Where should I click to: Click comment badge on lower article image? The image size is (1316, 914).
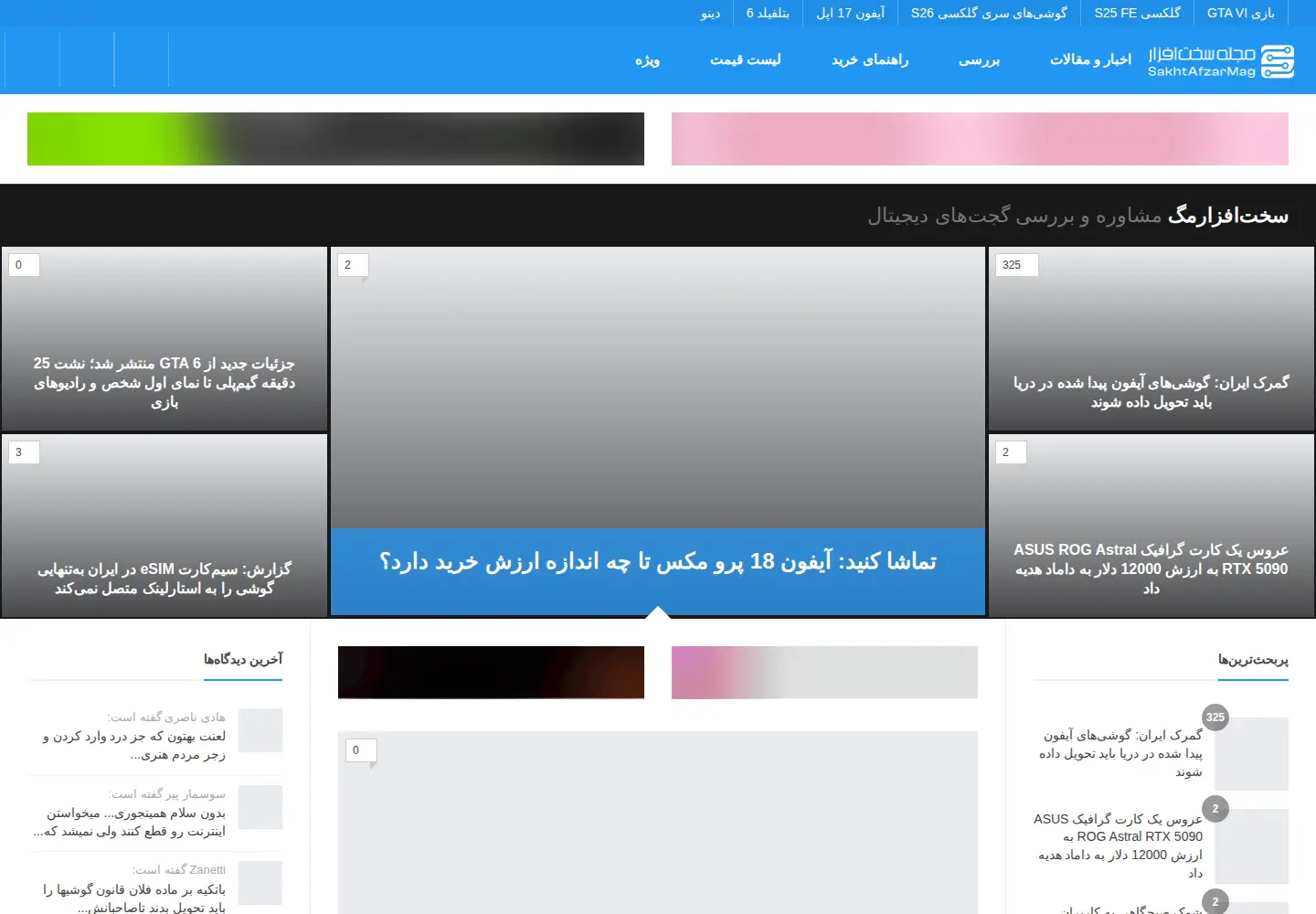coord(361,750)
